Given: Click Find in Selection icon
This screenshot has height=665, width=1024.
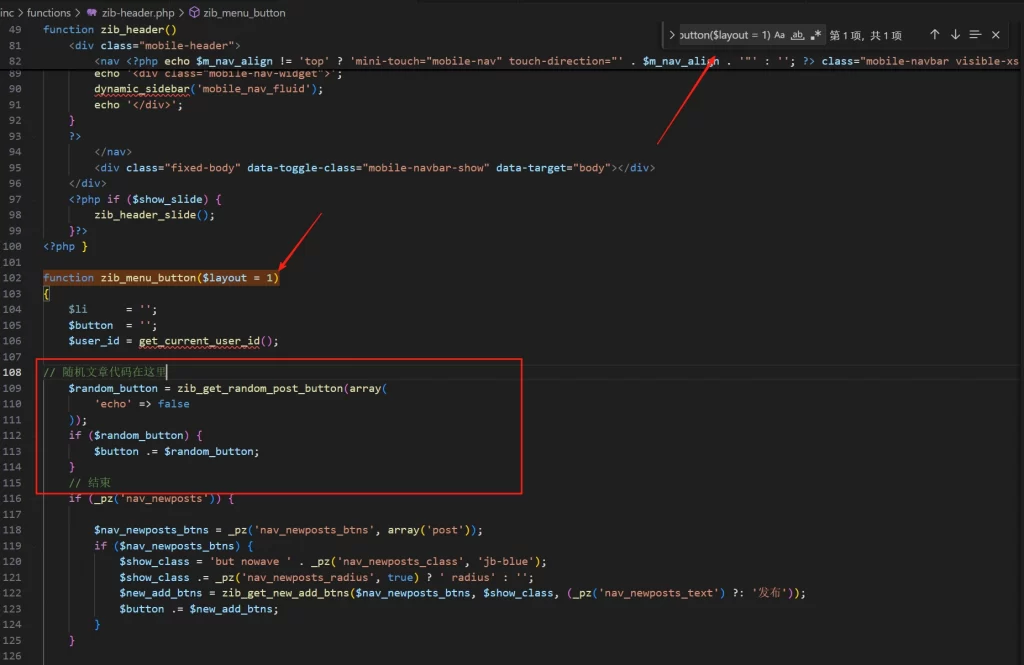Looking at the screenshot, I should point(975,35).
